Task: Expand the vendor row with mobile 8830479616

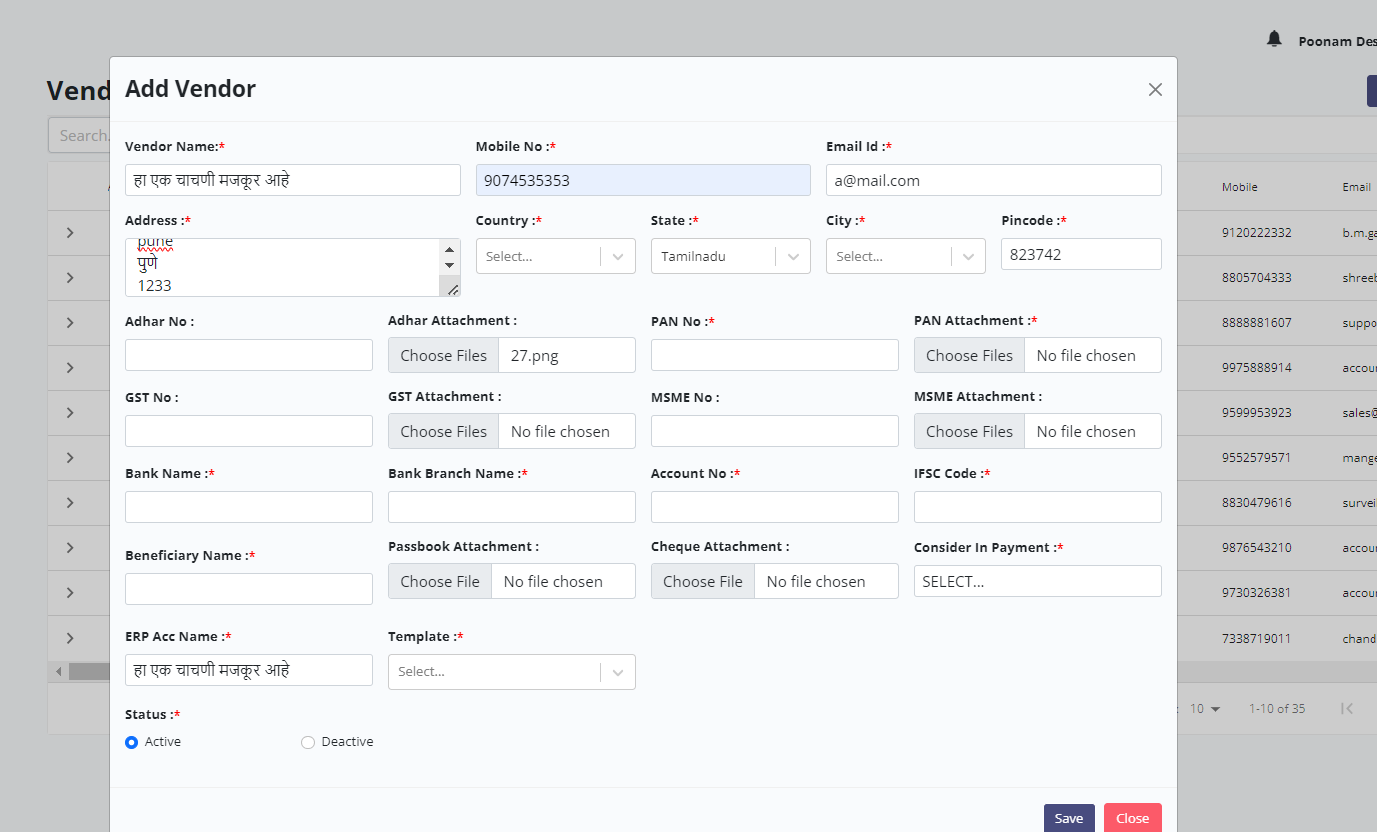Action: [x=70, y=502]
